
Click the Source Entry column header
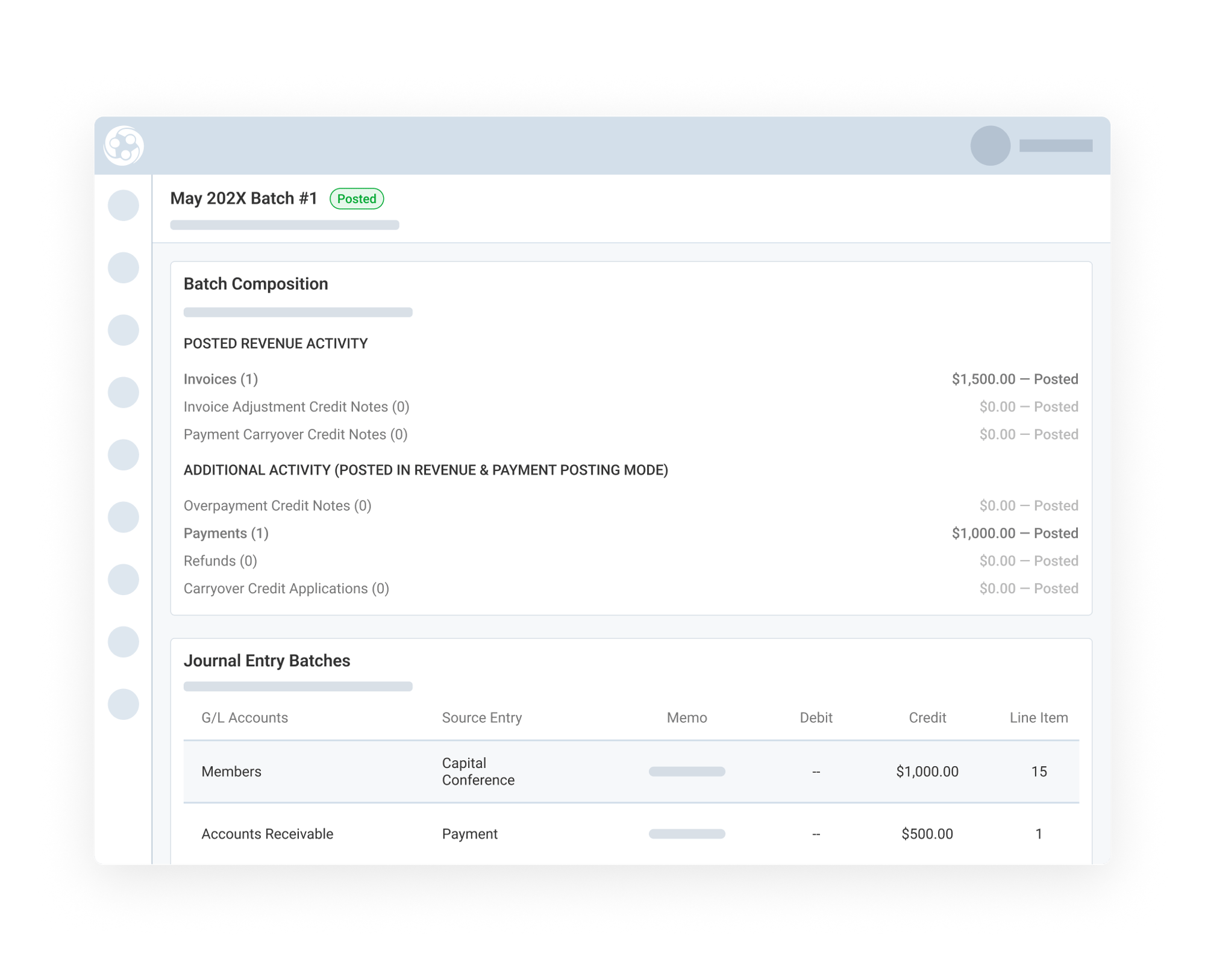(482, 717)
